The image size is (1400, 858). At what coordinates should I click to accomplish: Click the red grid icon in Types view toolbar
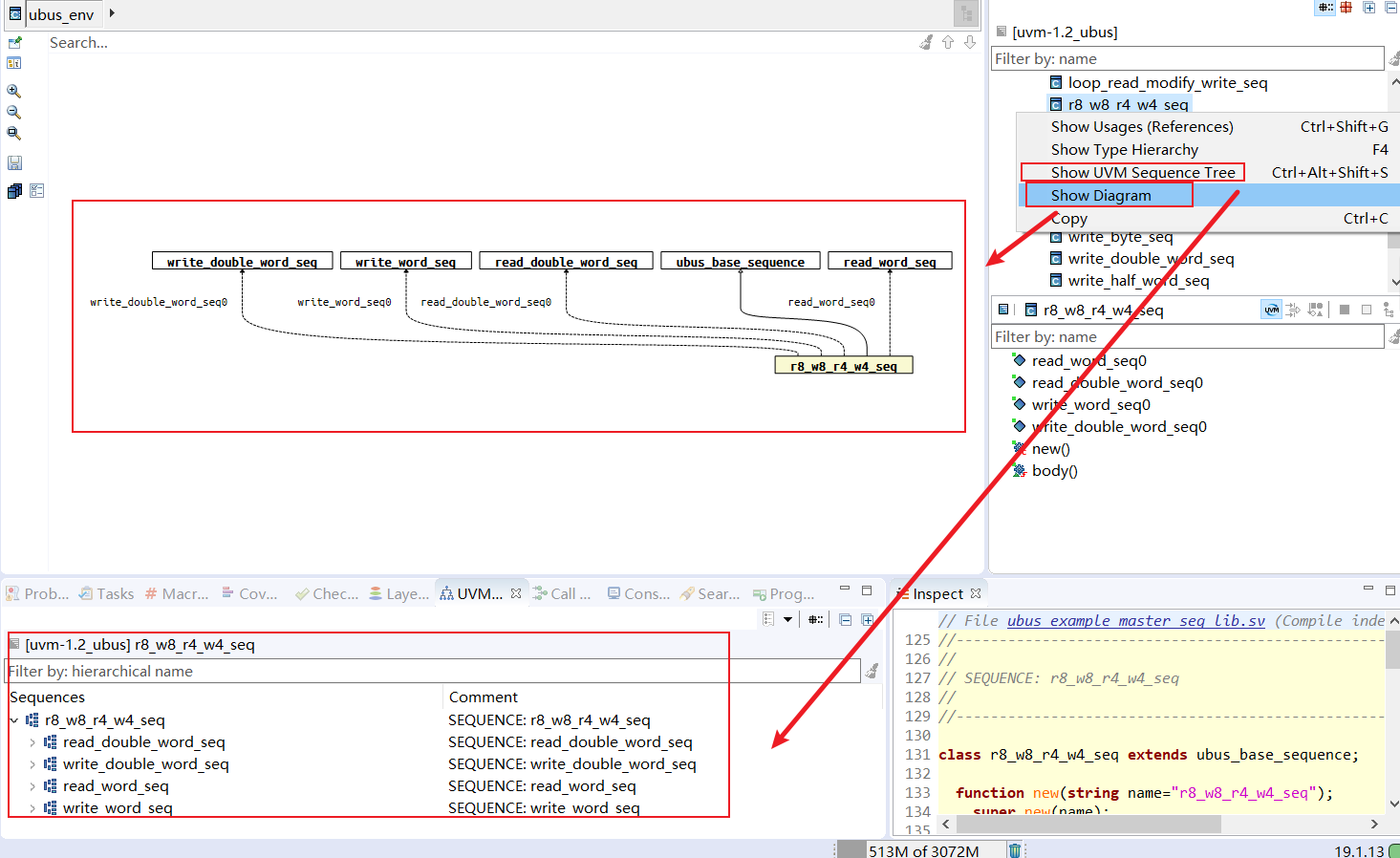tap(1346, 7)
